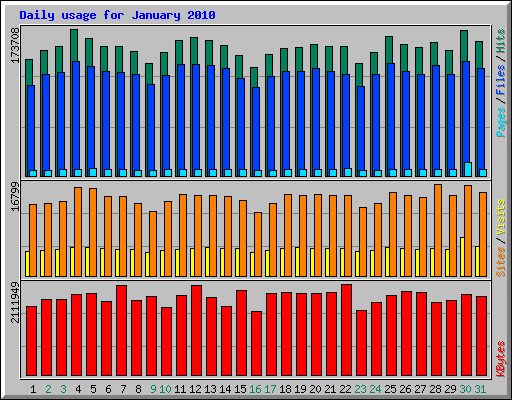Click the Sites legend label
Viewport: 512px width, 400px height.
point(501,262)
